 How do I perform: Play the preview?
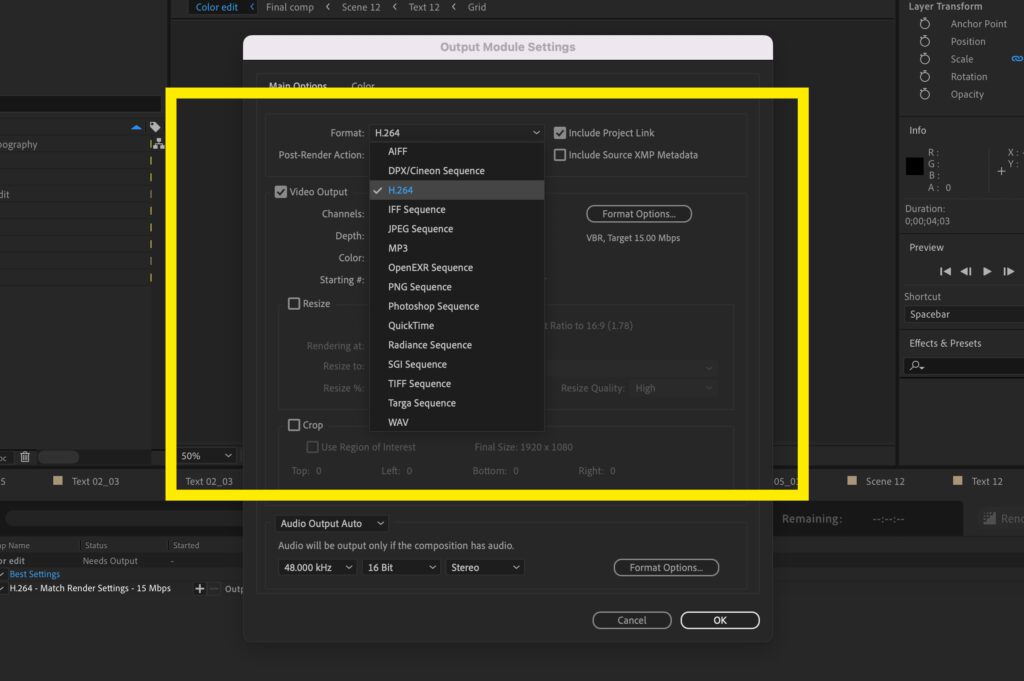987,271
